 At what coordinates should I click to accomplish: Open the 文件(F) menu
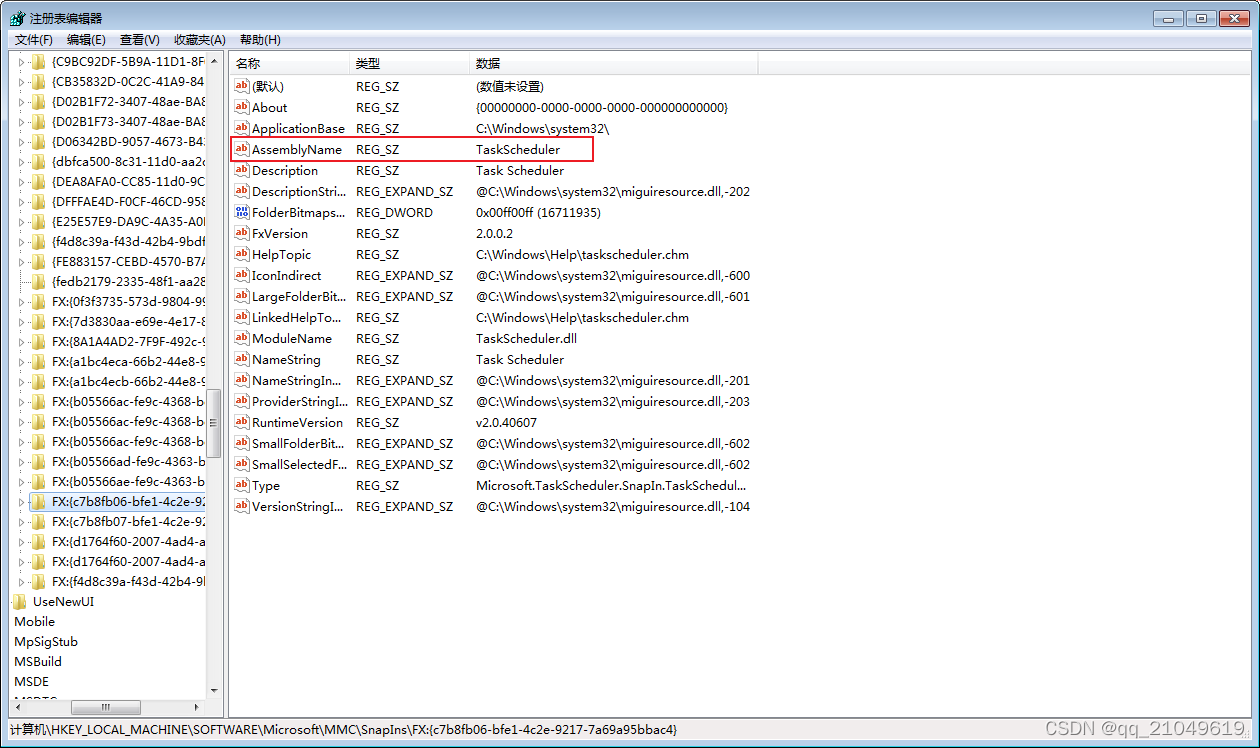(x=34, y=39)
